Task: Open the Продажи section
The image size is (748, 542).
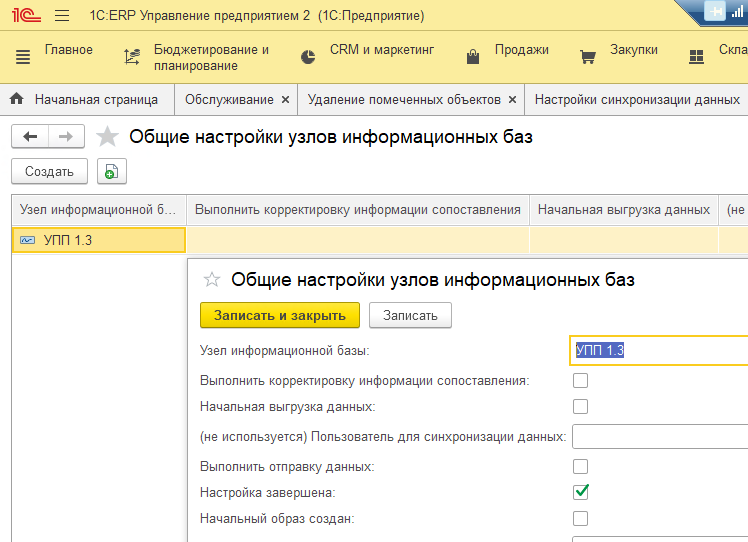Action: 521,50
